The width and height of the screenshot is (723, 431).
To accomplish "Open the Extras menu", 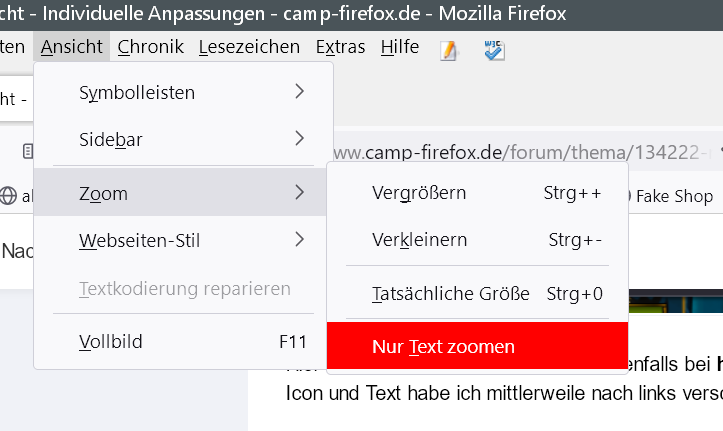I will coord(340,47).
